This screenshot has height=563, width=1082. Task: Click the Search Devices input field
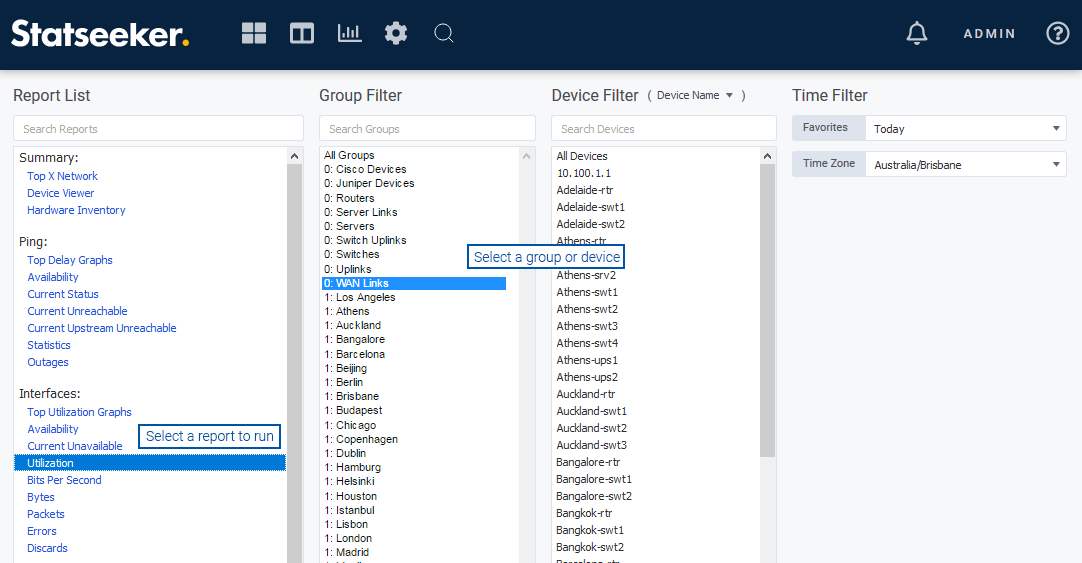pos(663,129)
